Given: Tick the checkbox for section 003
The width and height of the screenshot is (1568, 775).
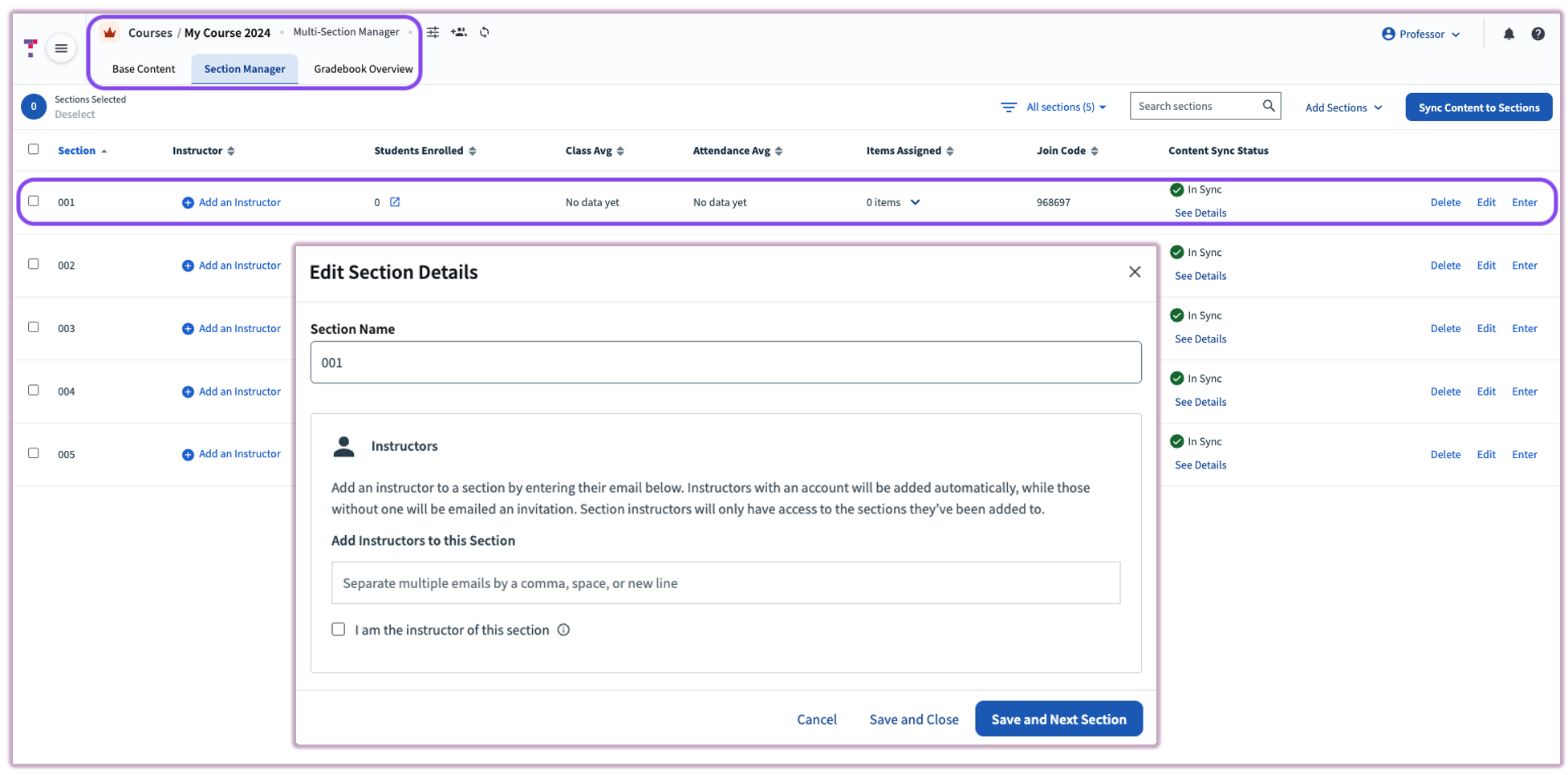Looking at the screenshot, I should point(33,327).
